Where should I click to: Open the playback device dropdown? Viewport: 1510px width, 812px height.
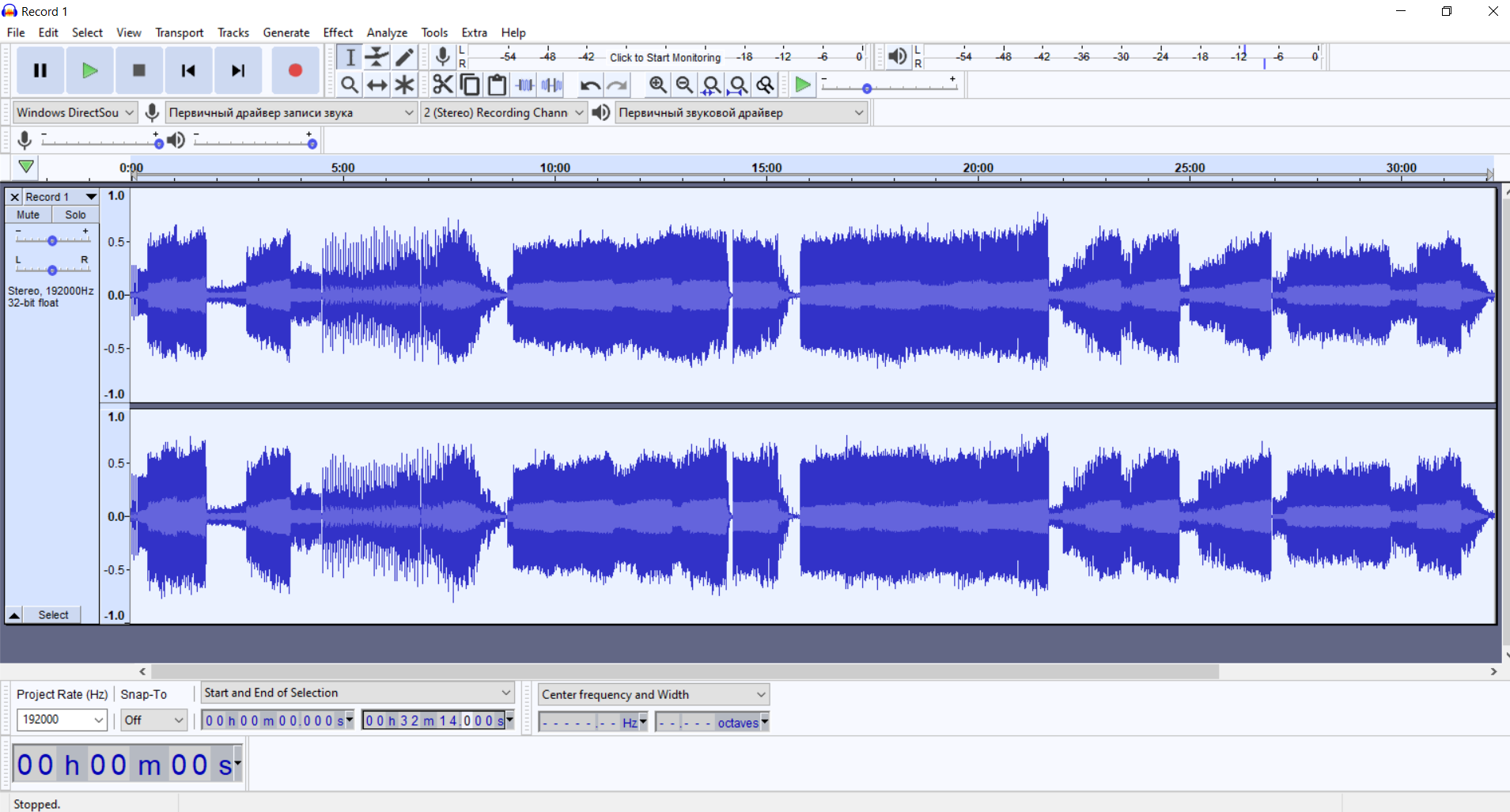[x=740, y=112]
